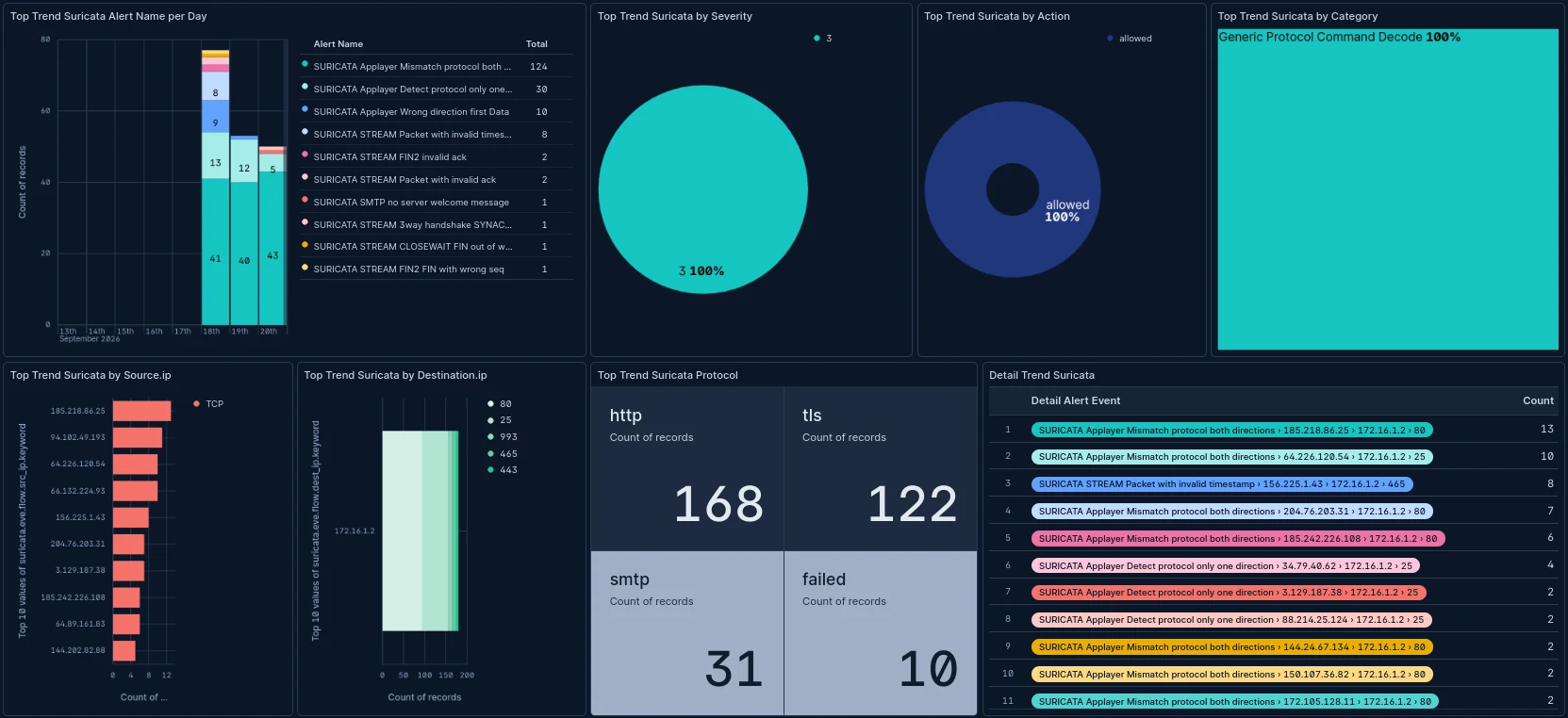1568x718 pixels.
Task: Click the Detail Alert Event column header
Action: tap(1076, 400)
